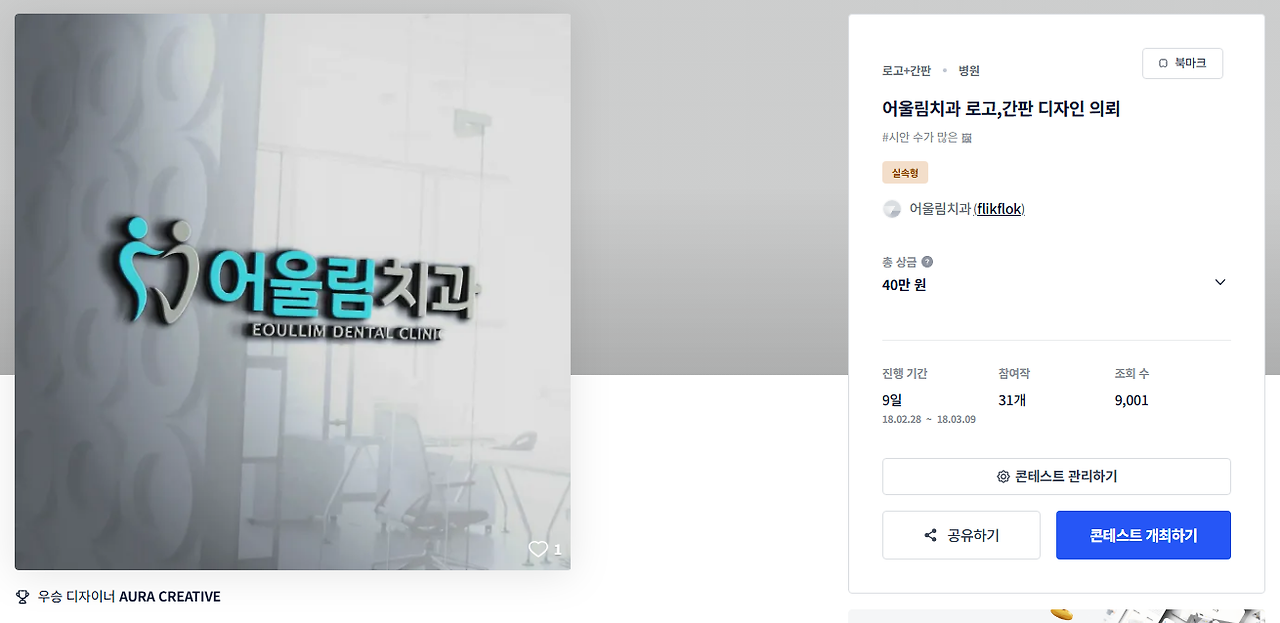Toggle the 북마크 bookmark button

click(1182, 63)
